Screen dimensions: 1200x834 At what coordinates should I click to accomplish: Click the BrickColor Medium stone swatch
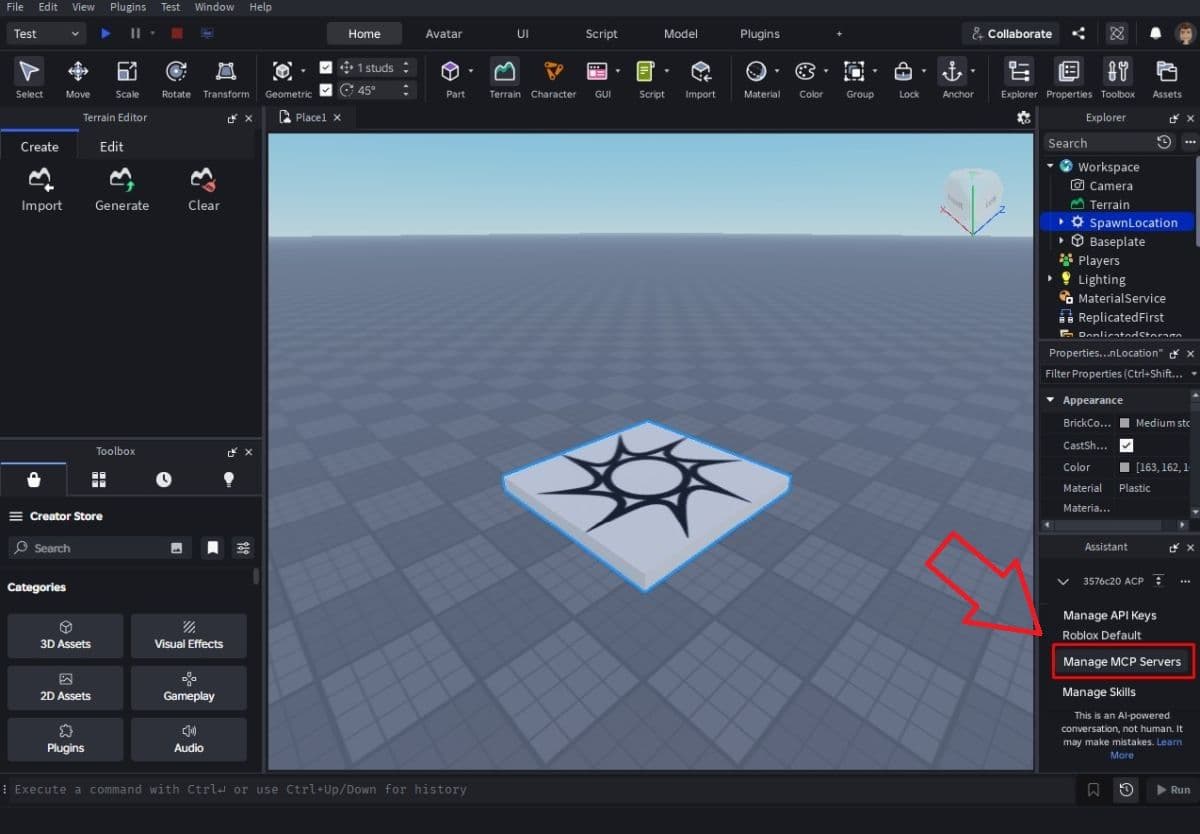click(1125, 423)
